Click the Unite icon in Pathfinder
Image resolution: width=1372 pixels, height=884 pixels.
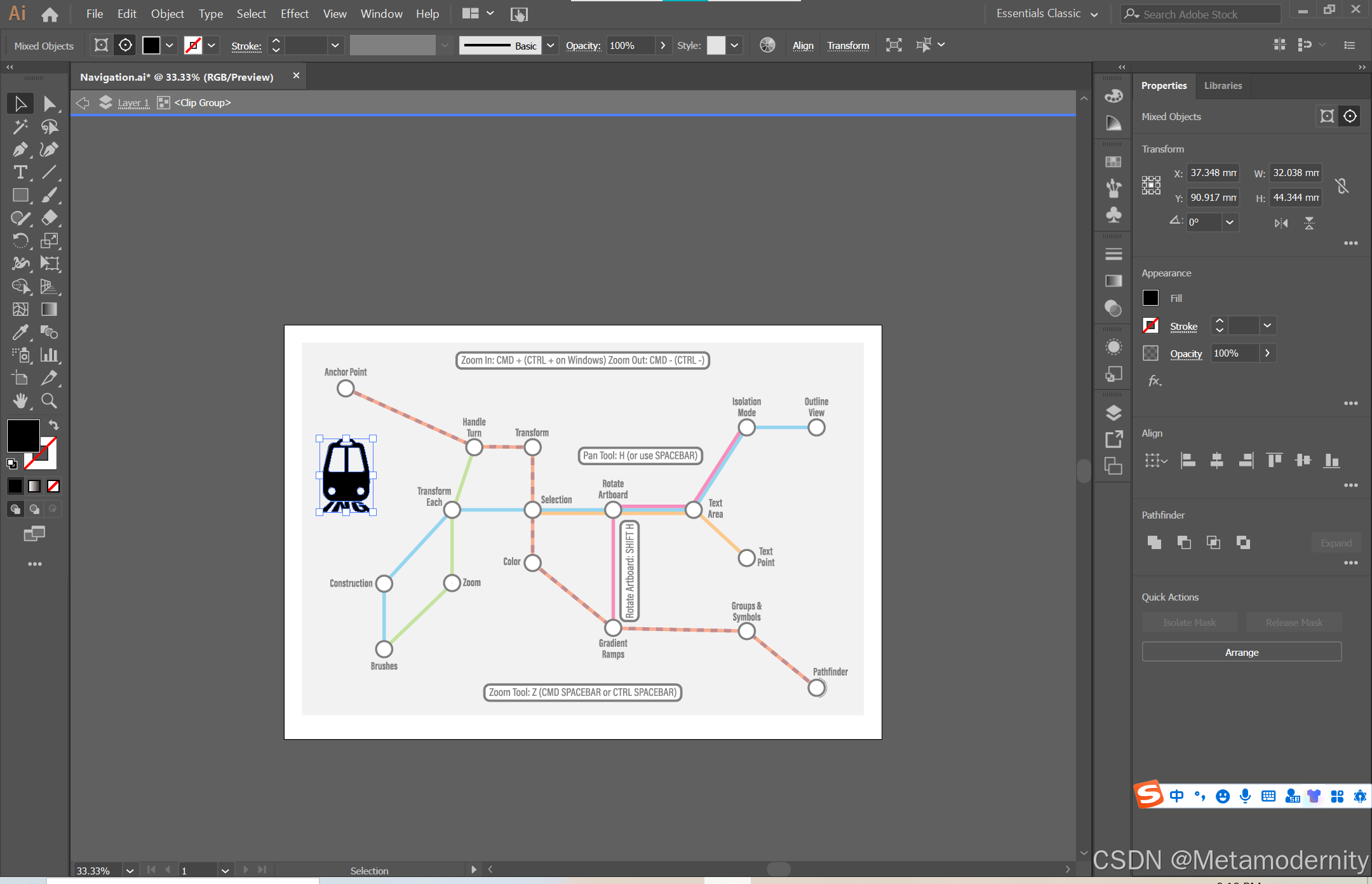tap(1154, 543)
